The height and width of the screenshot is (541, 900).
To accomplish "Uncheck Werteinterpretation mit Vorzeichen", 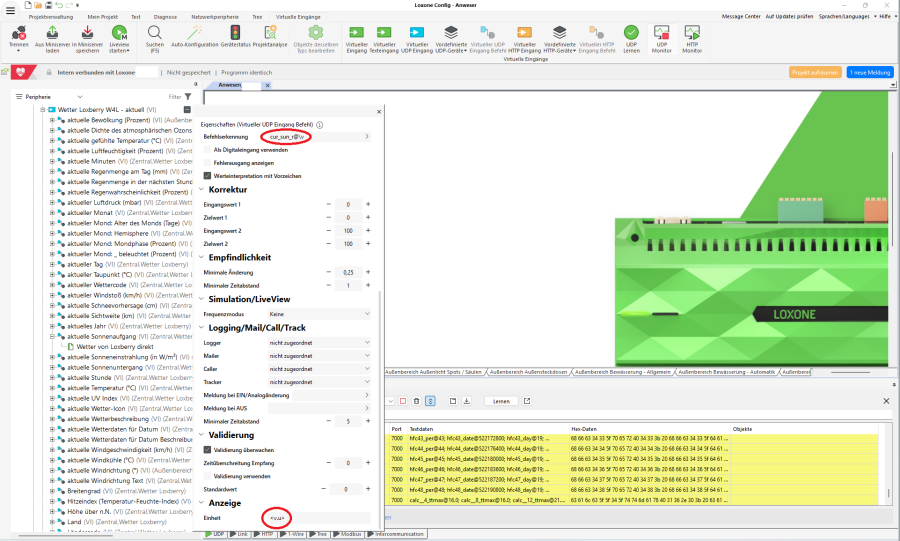I will [207, 176].
